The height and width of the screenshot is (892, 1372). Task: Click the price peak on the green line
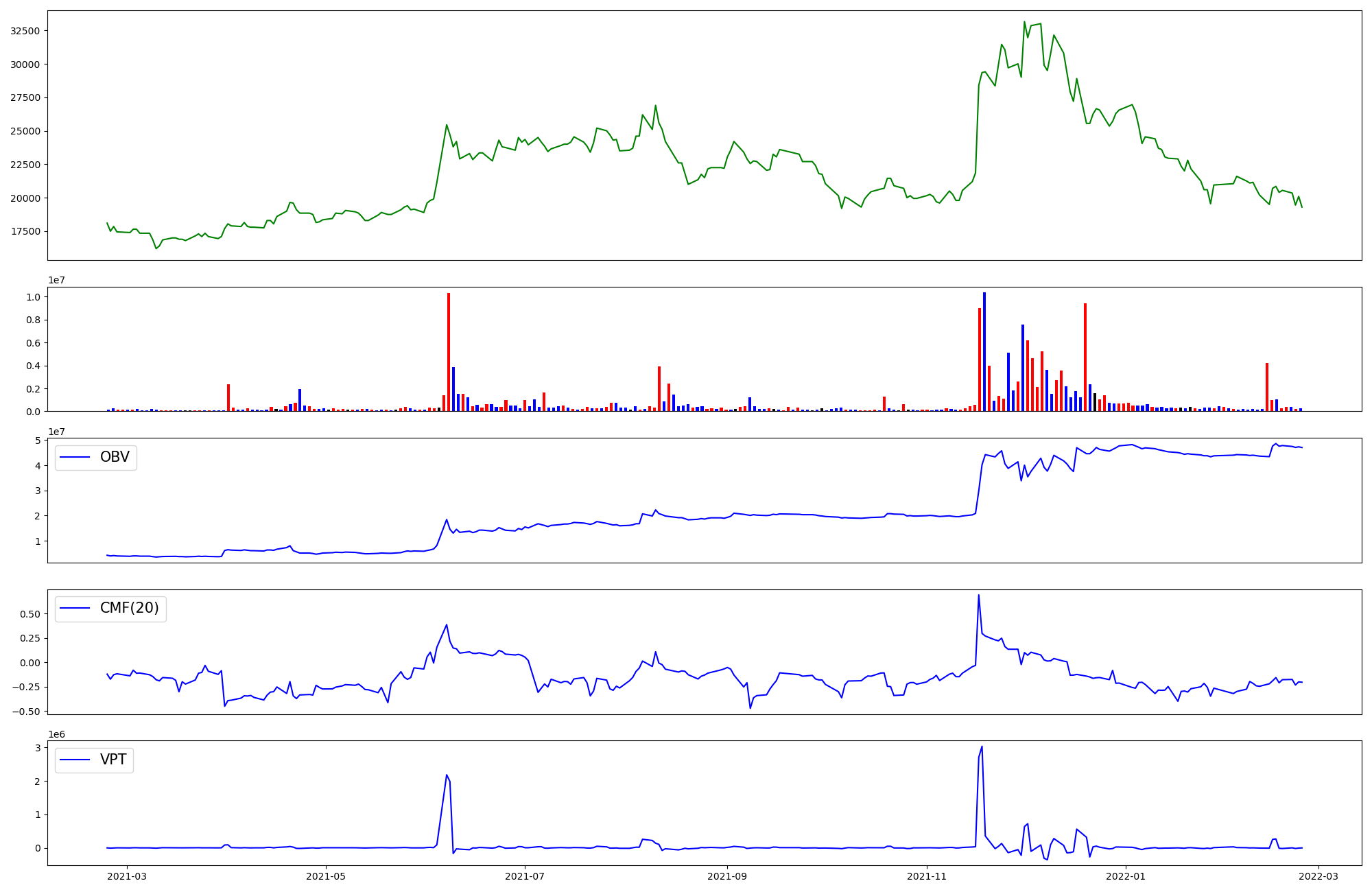click(x=1024, y=22)
